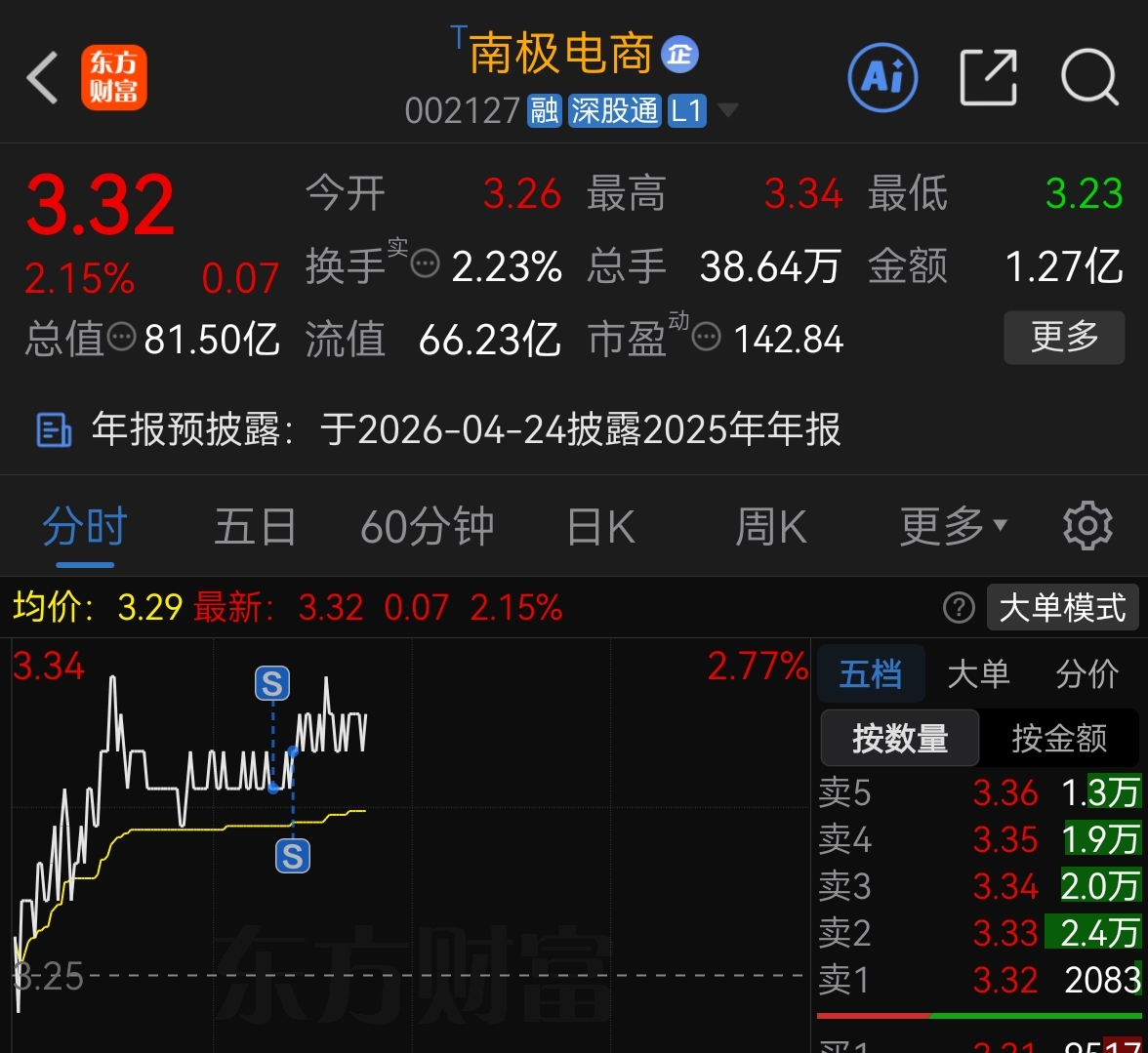1148x1053 pixels.
Task: Select the 分时 chart tab
Action: (x=85, y=527)
